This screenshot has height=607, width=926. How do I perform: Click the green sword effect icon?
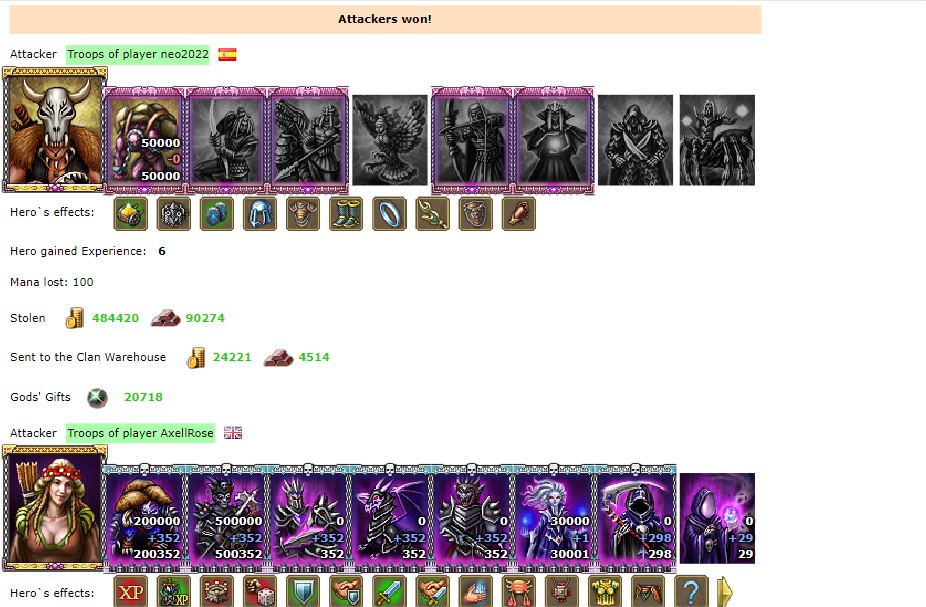click(x=389, y=592)
